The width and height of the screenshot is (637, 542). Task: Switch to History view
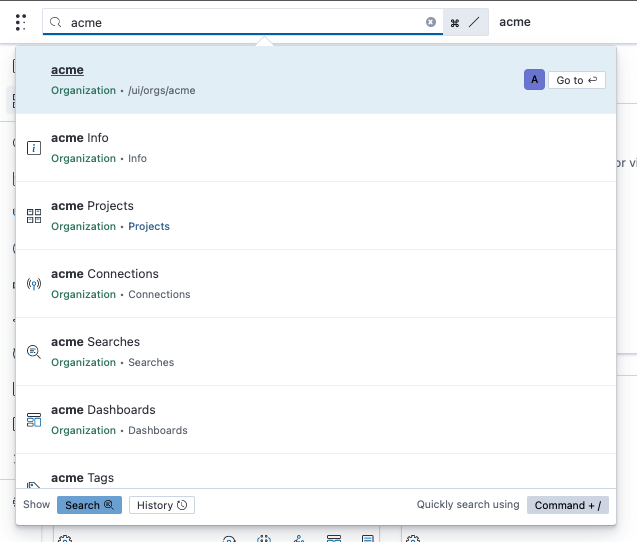click(x=162, y=505)
